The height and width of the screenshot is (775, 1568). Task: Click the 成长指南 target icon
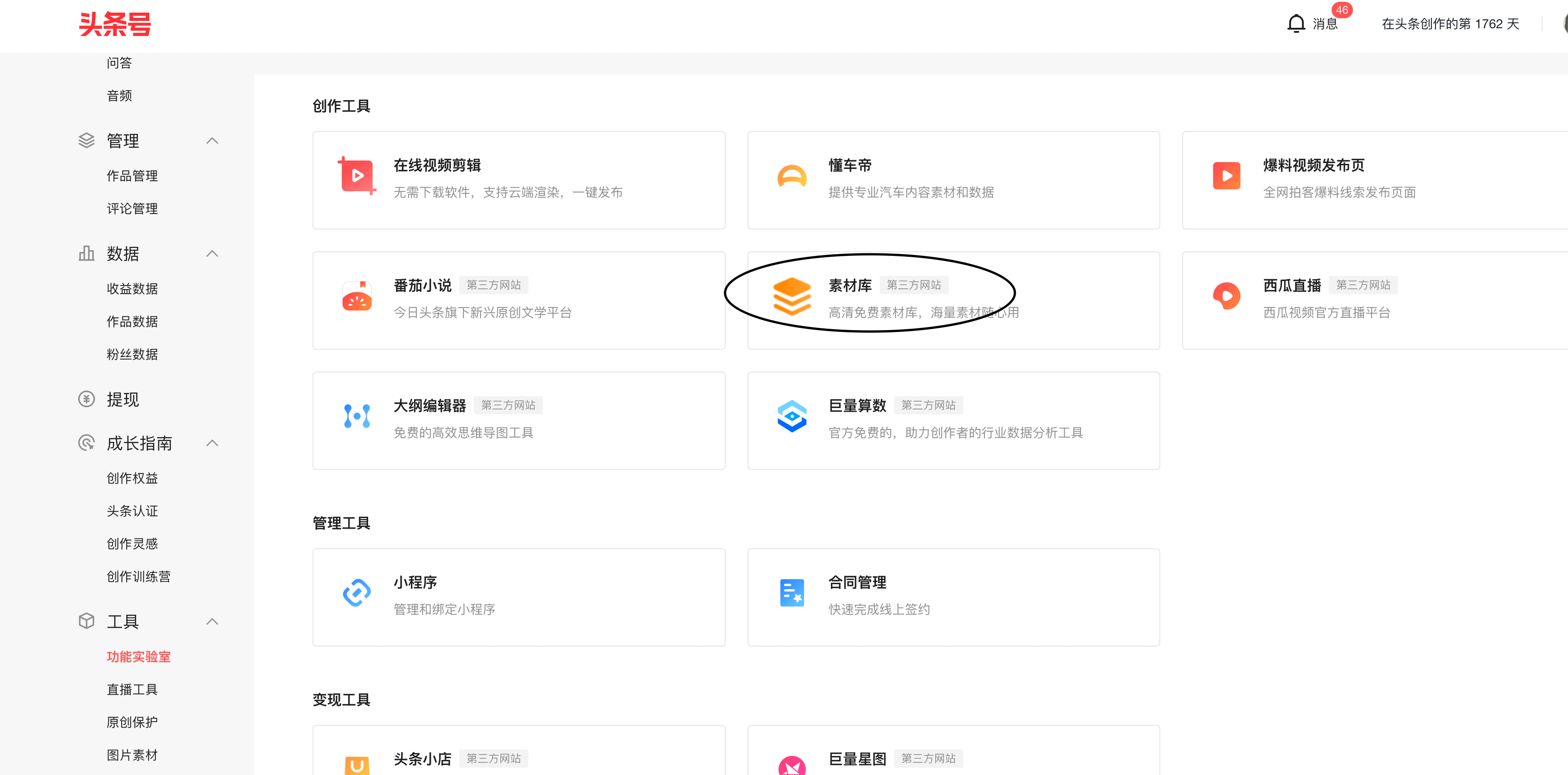pyautogui.click(x=87, y=443)
